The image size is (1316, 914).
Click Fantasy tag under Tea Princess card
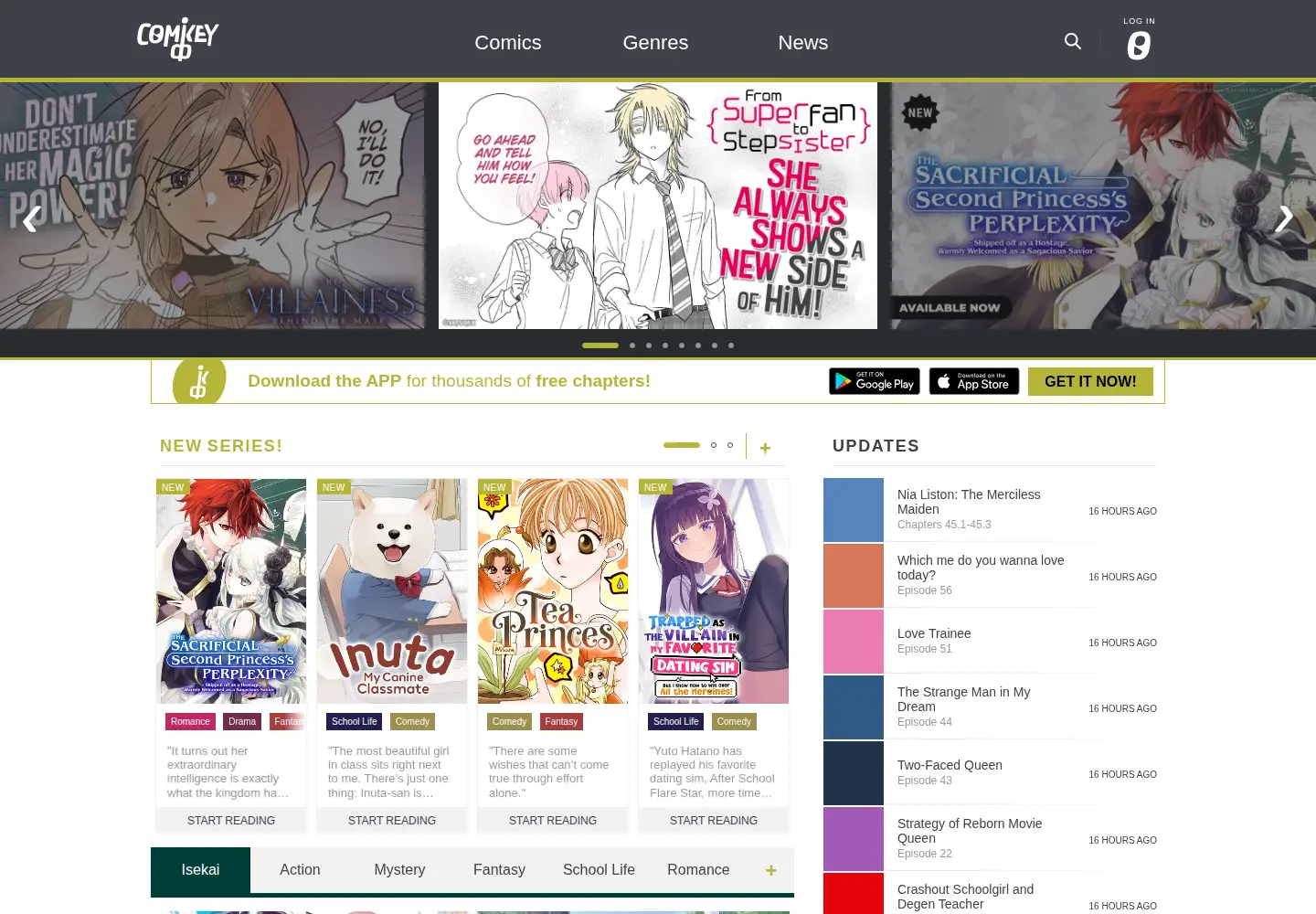pos(561,722)
